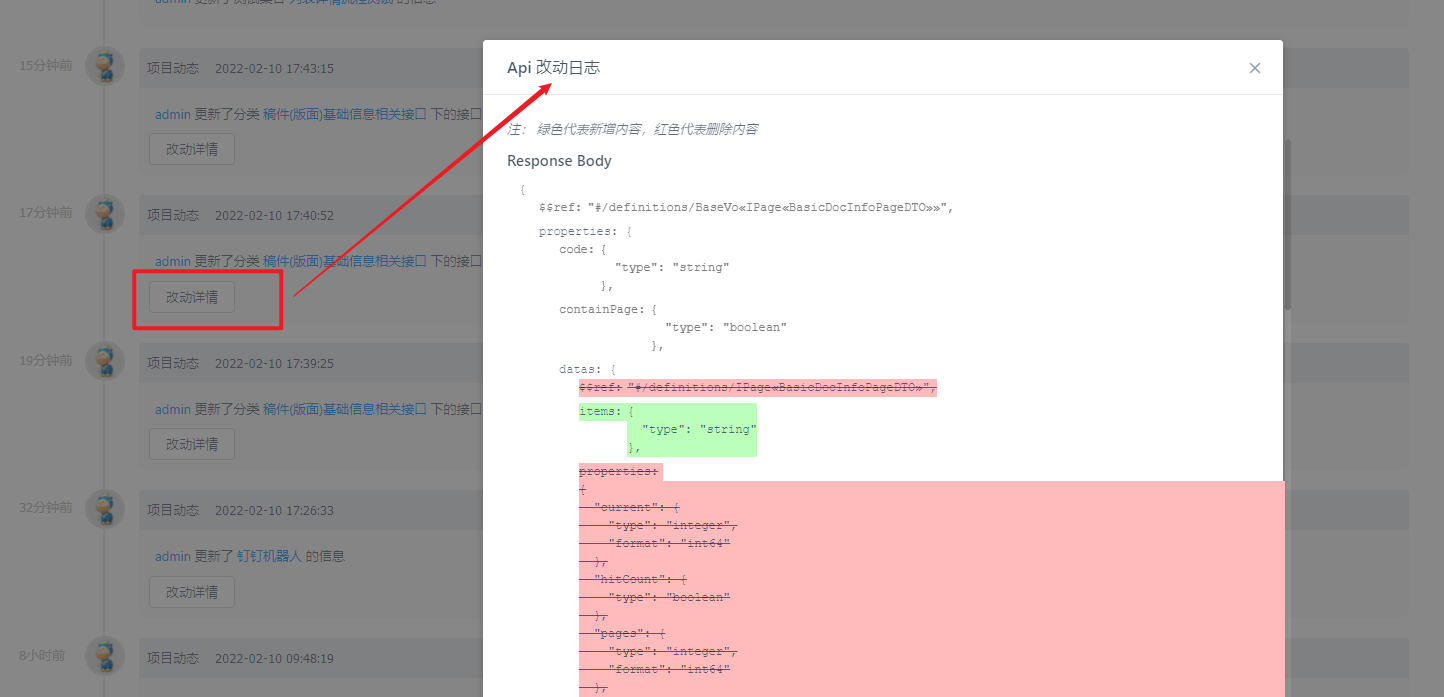
Task: Click the "datas: {" line
Action: 587,370
